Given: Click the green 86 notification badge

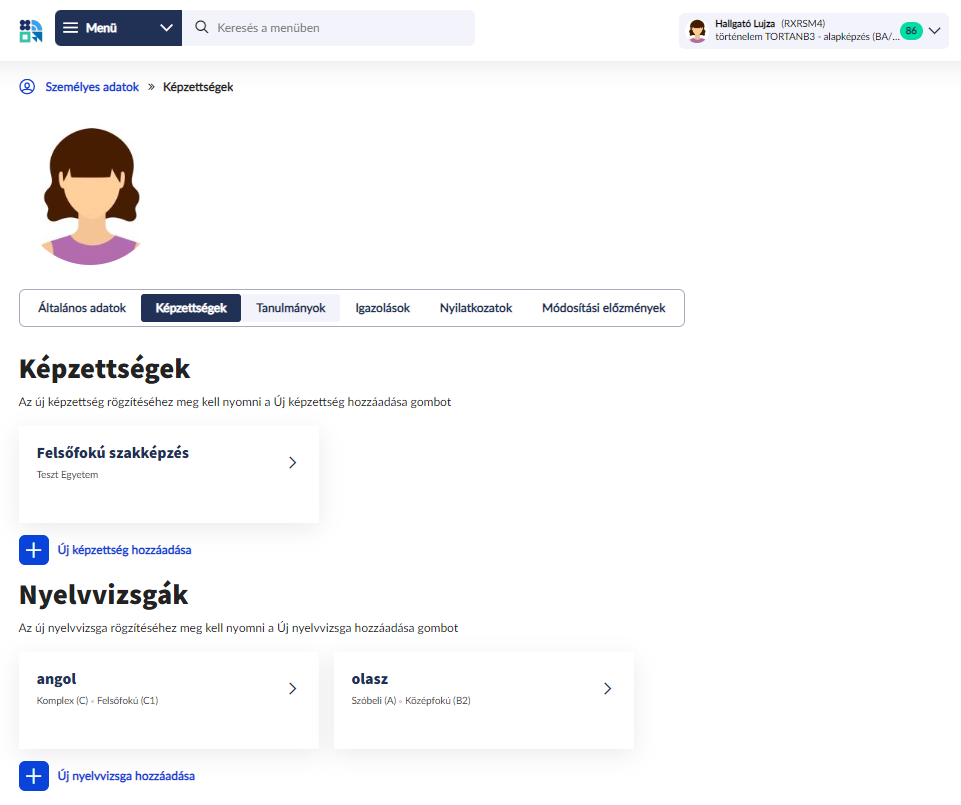Looking at the screenshot, I should coord(910,31).
